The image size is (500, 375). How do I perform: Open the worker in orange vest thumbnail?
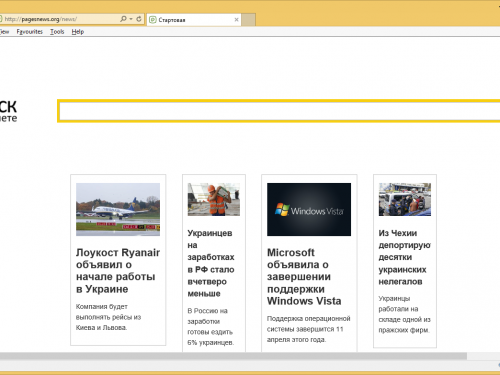[x=214, y=199]
